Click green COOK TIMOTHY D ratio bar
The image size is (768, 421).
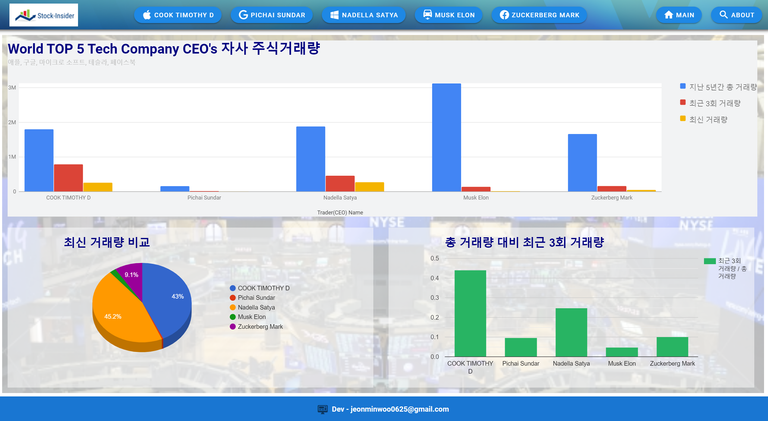click(470, 313)
